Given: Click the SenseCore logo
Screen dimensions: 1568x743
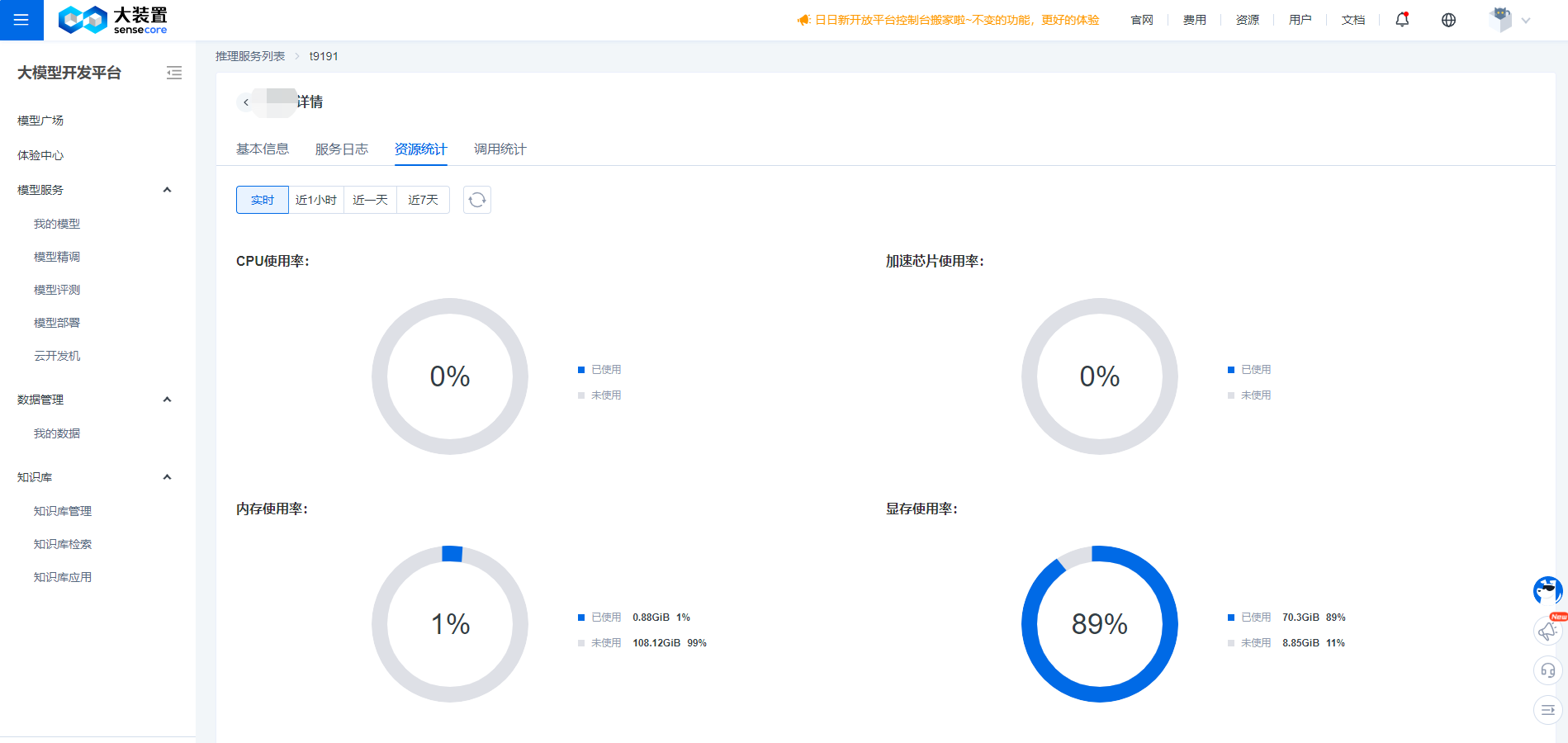Looking at the screenshot, I should click(112, 20).
